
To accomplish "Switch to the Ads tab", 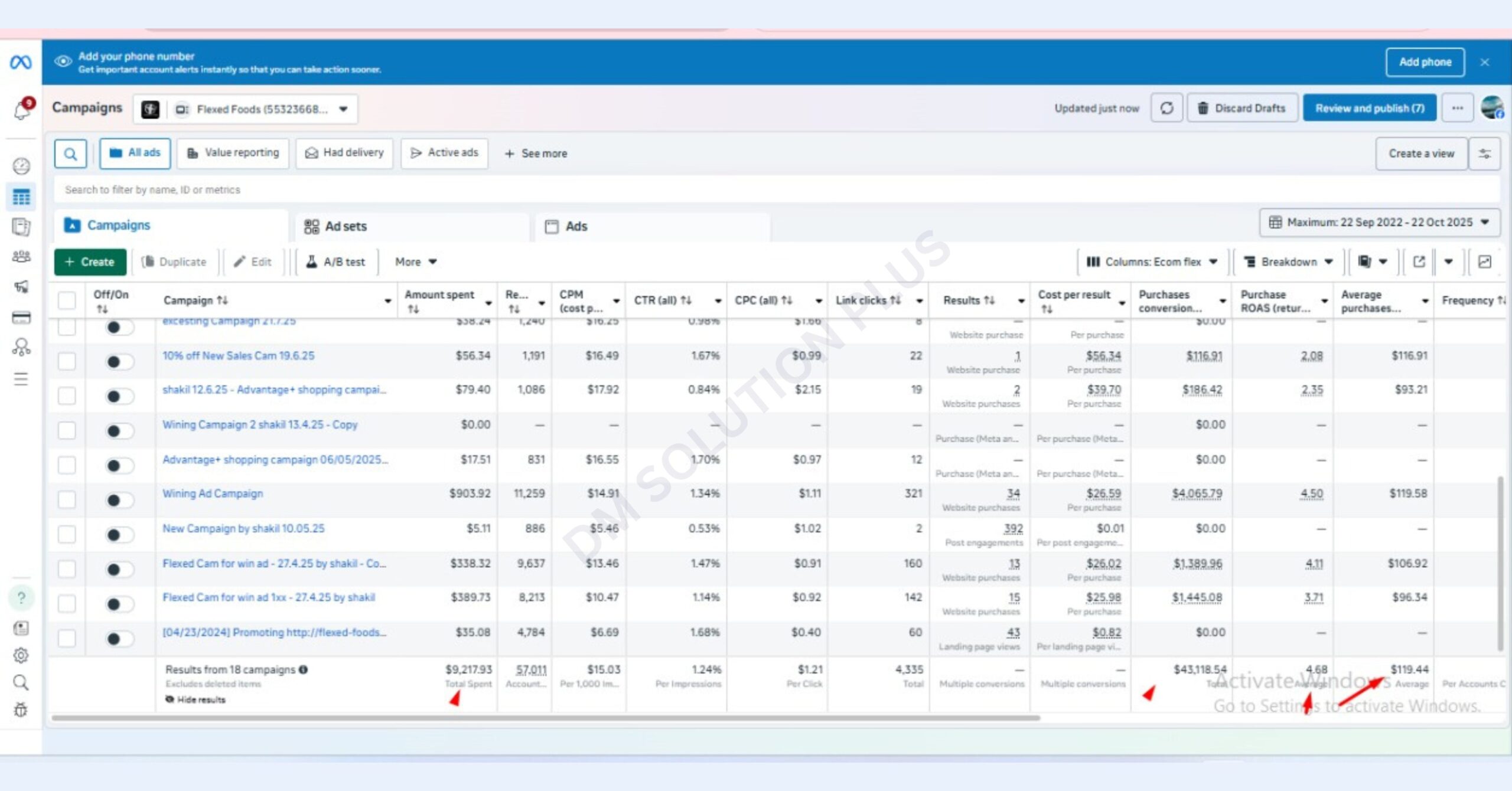I will pos(576,227).
